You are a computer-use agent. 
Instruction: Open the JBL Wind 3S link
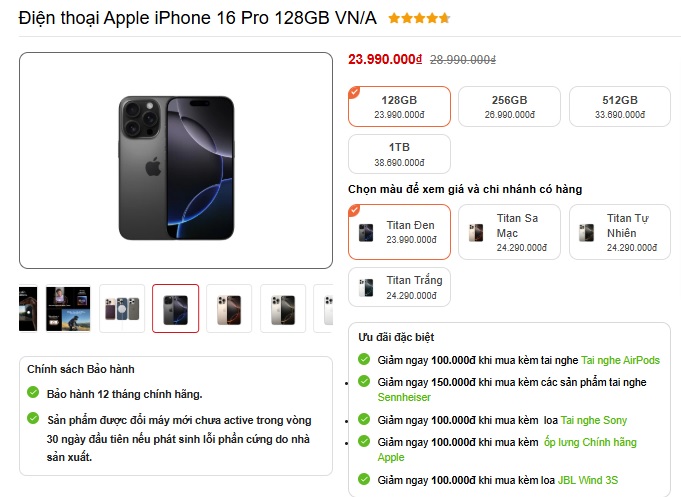click(588, 480)
